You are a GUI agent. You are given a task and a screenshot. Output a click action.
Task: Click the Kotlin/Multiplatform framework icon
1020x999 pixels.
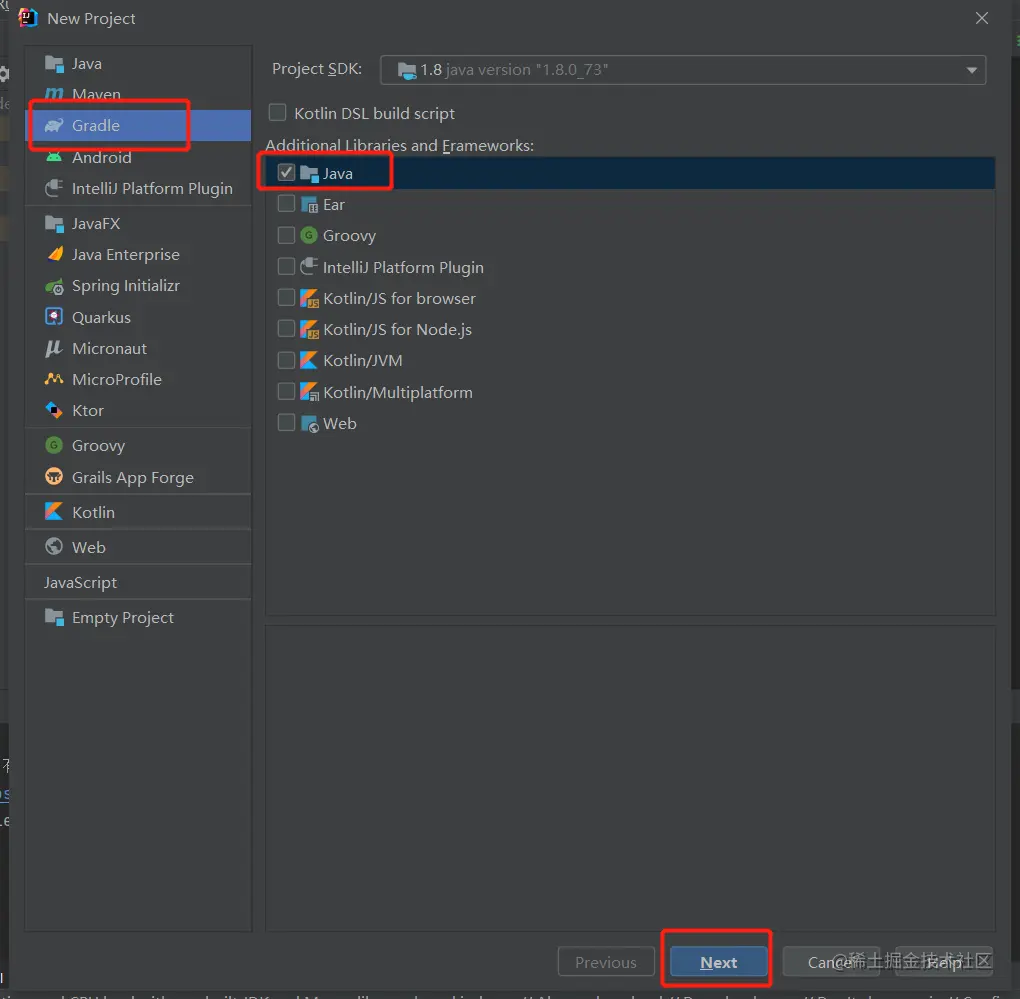(310, 392)
